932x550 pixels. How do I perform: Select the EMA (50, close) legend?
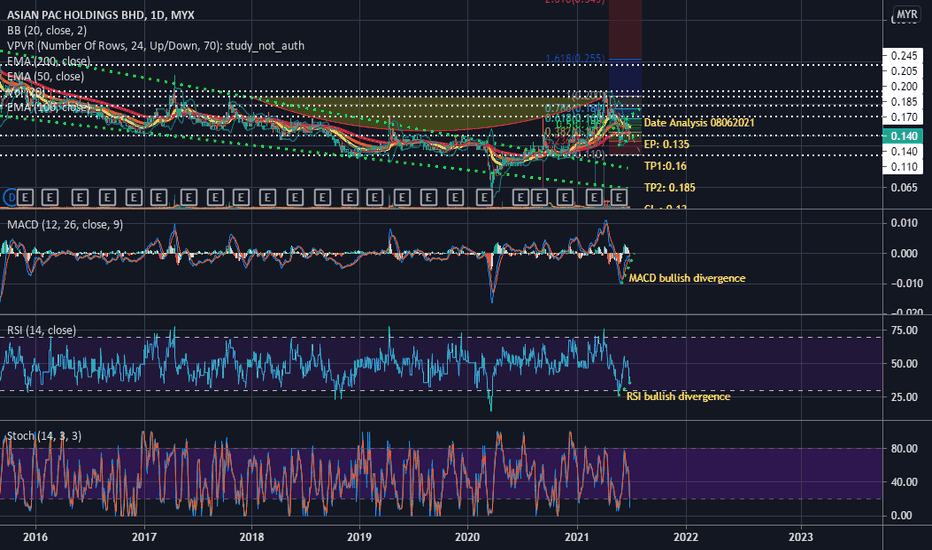coord(45,77)
